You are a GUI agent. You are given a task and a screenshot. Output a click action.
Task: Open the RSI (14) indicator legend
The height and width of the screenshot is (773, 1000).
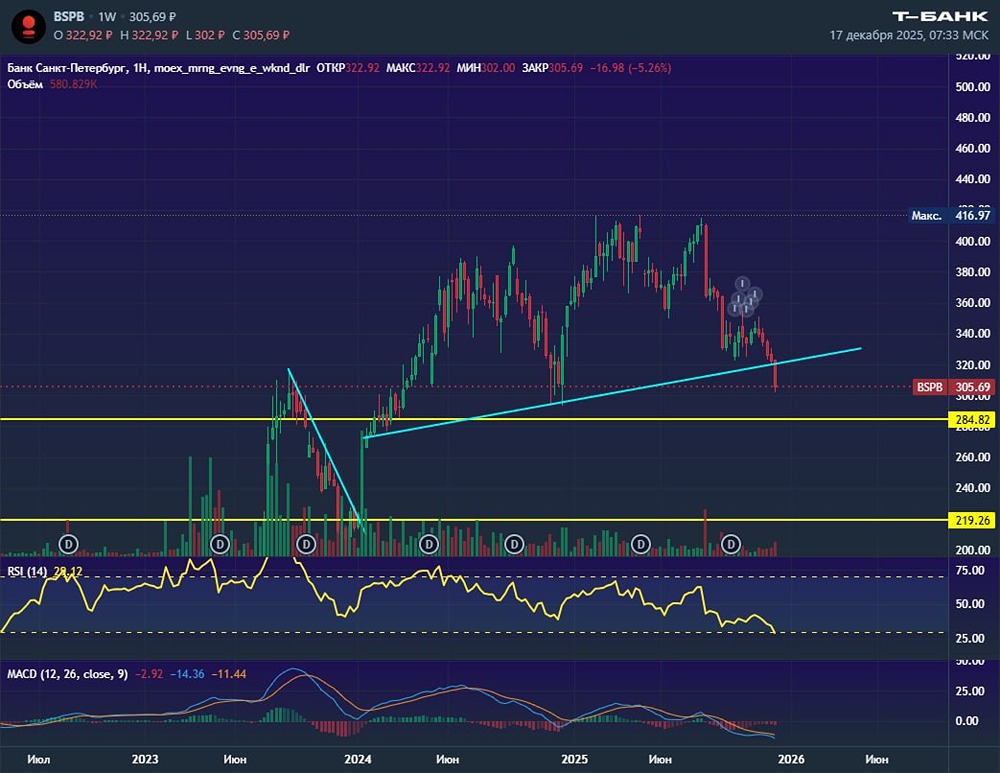27,571
